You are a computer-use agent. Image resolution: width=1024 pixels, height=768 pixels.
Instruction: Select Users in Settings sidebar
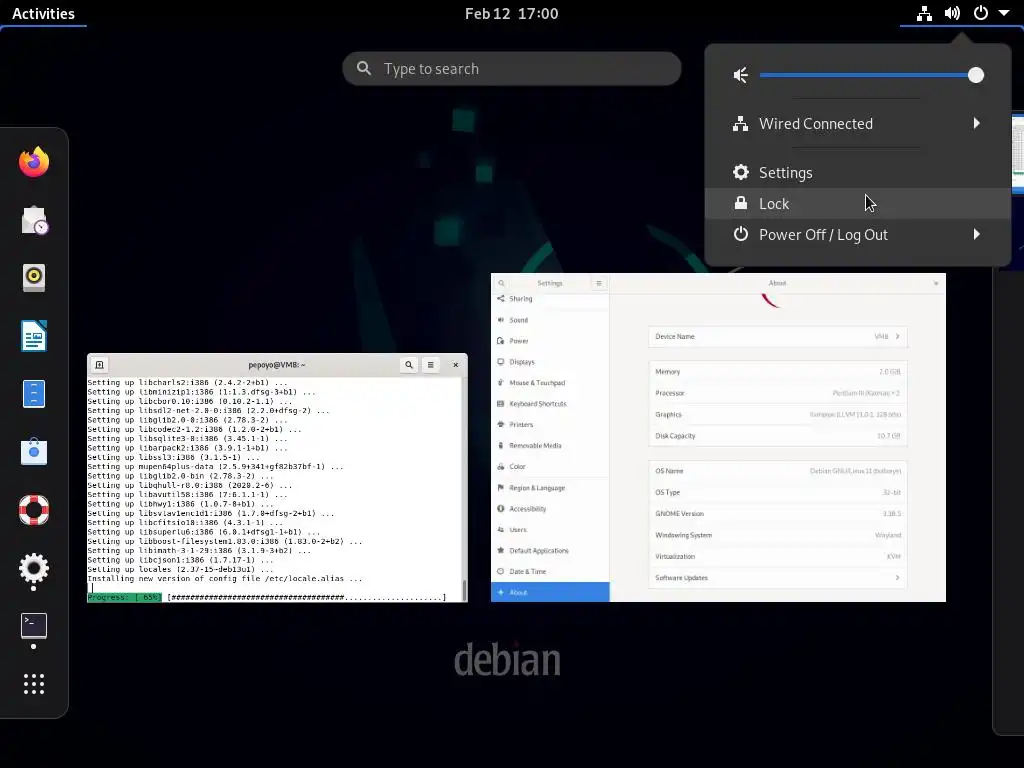[550, 530]
